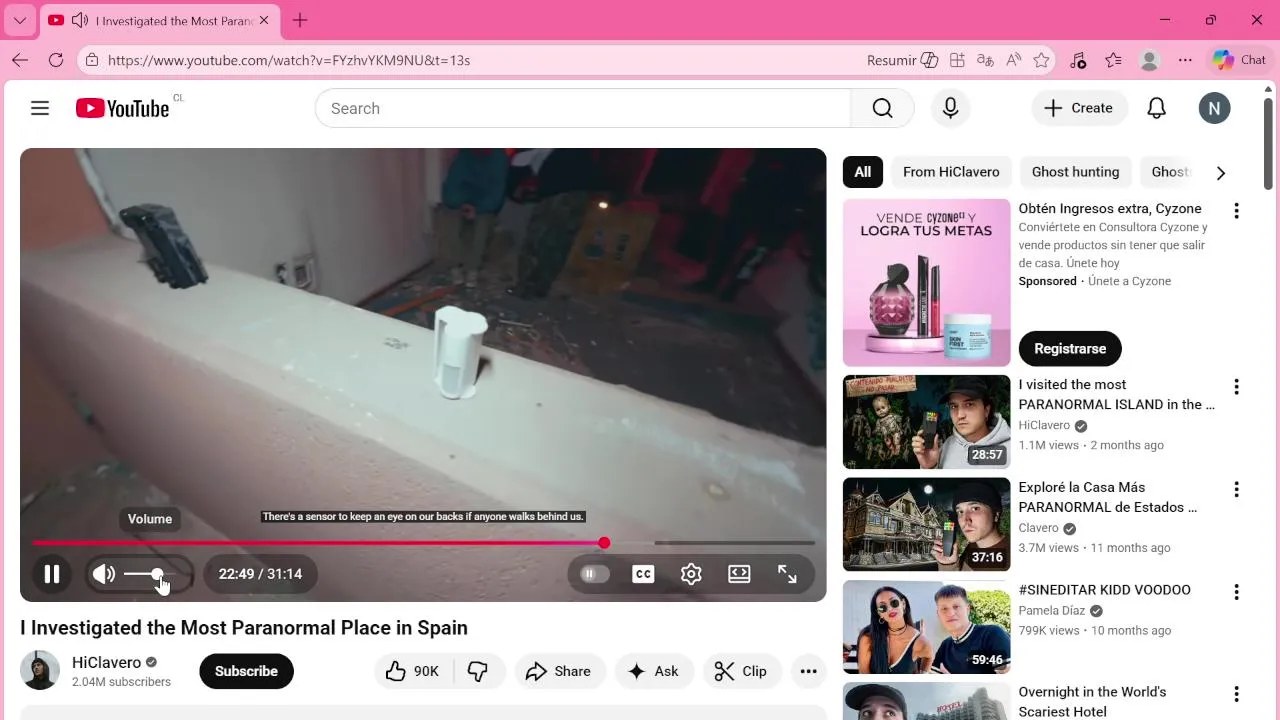Adjust the volume slider handle

(157, 574)
